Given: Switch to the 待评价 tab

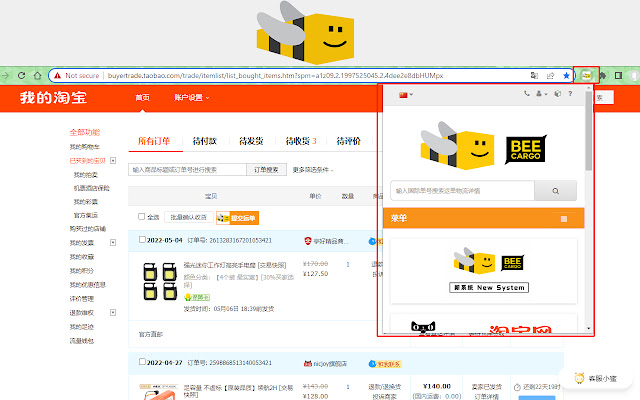Looking at the screenshot, I should pyautogui.click(x=348, y=141).
